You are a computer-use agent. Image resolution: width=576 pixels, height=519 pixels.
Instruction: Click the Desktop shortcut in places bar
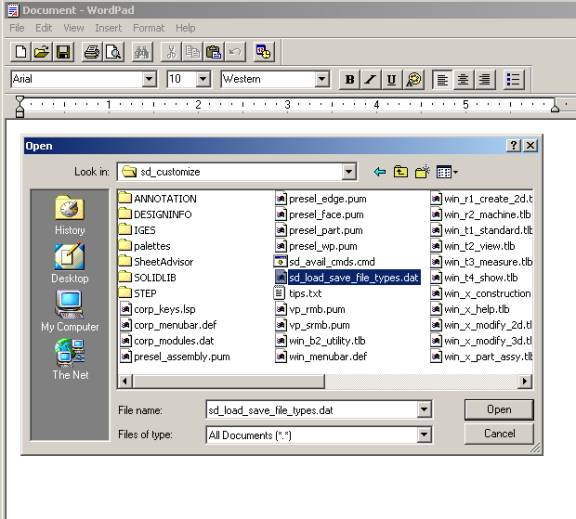(x=70, y=263)
